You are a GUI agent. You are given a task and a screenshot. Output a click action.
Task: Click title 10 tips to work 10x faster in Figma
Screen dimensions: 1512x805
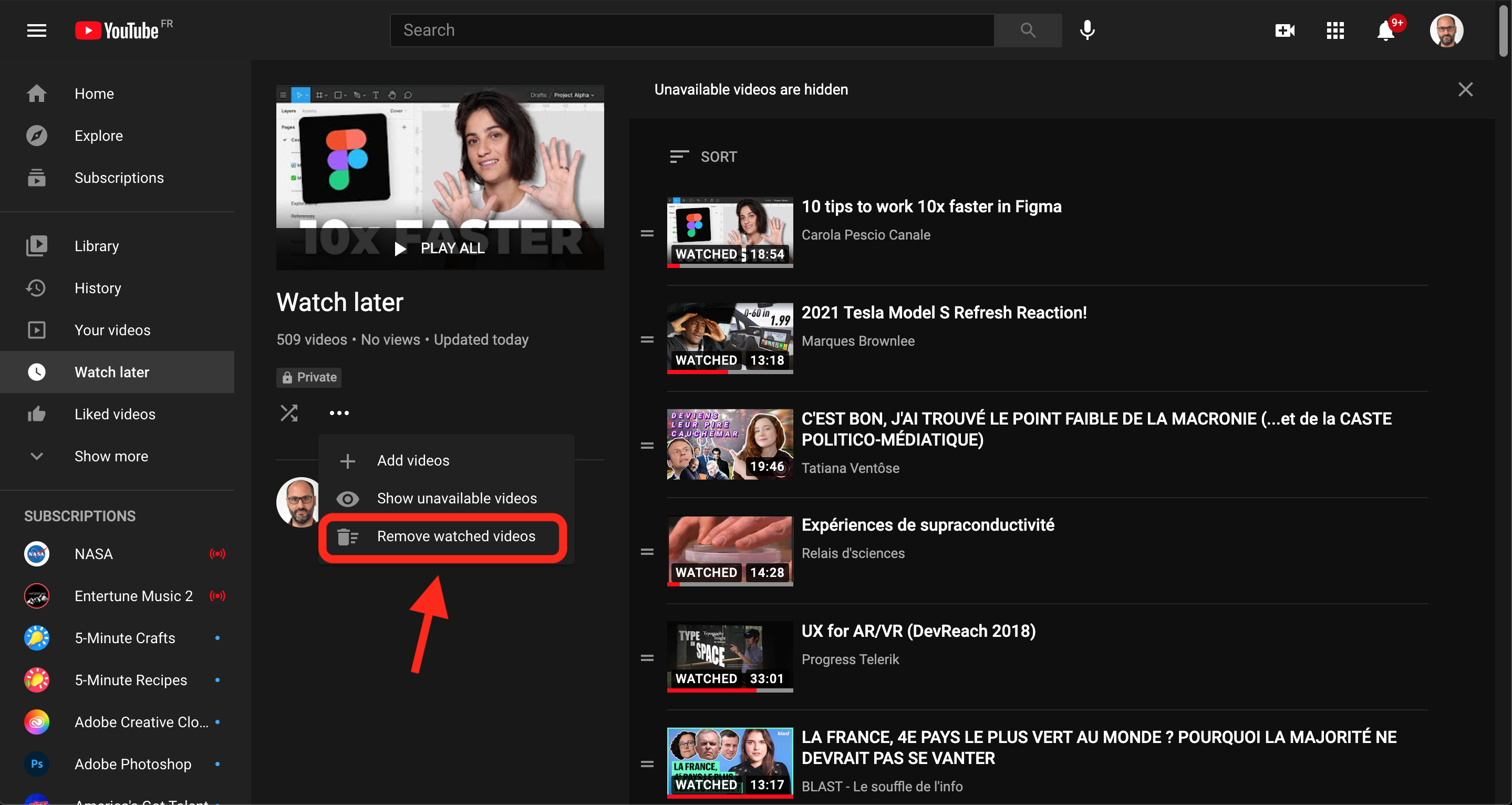click(x=931, y=207)
